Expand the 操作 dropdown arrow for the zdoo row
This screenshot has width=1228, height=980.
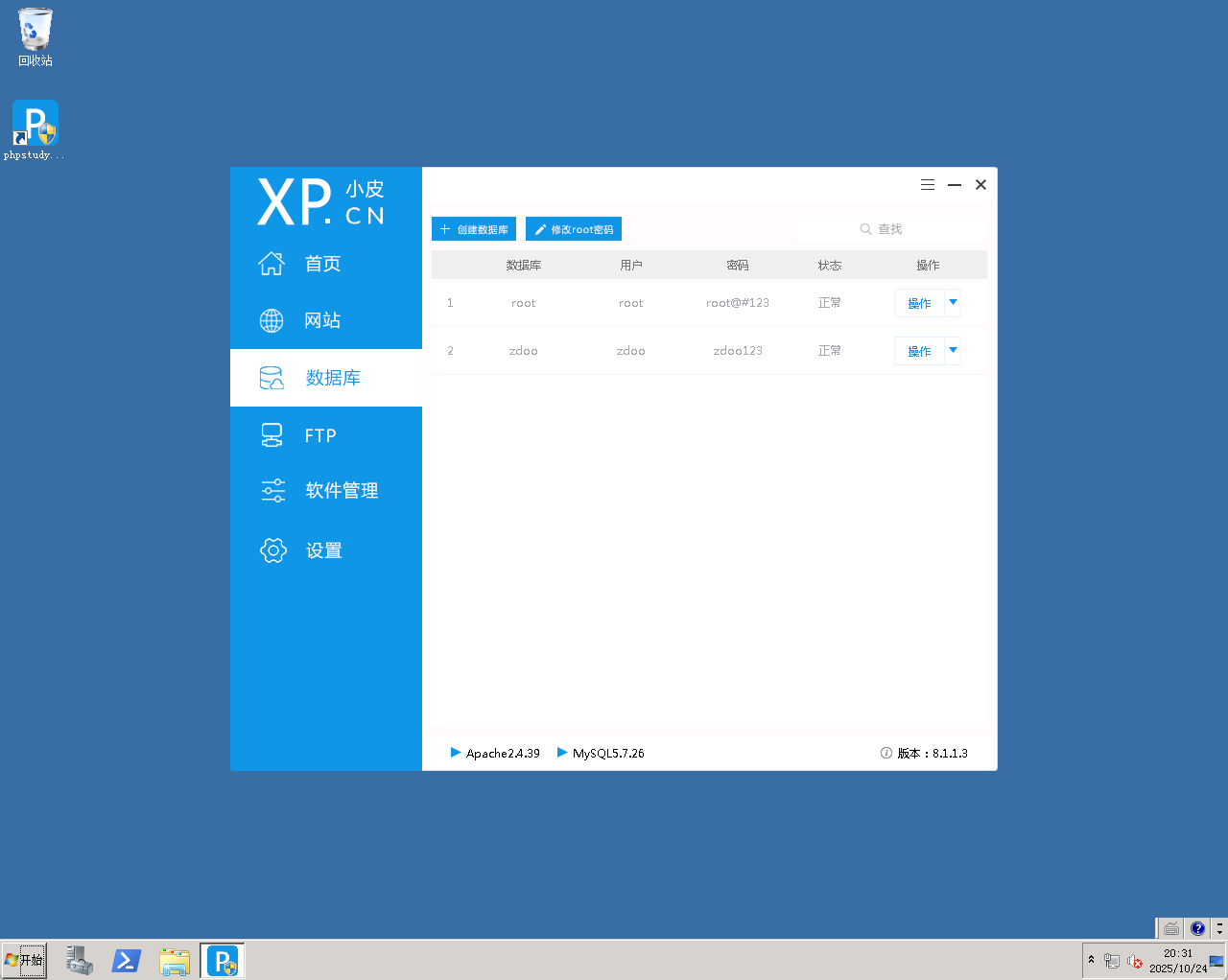(953, 351)
